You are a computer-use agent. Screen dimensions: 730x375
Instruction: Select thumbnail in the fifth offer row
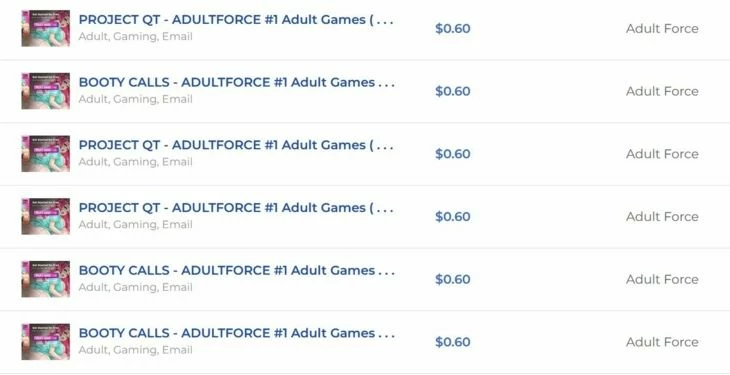point(46,279)
